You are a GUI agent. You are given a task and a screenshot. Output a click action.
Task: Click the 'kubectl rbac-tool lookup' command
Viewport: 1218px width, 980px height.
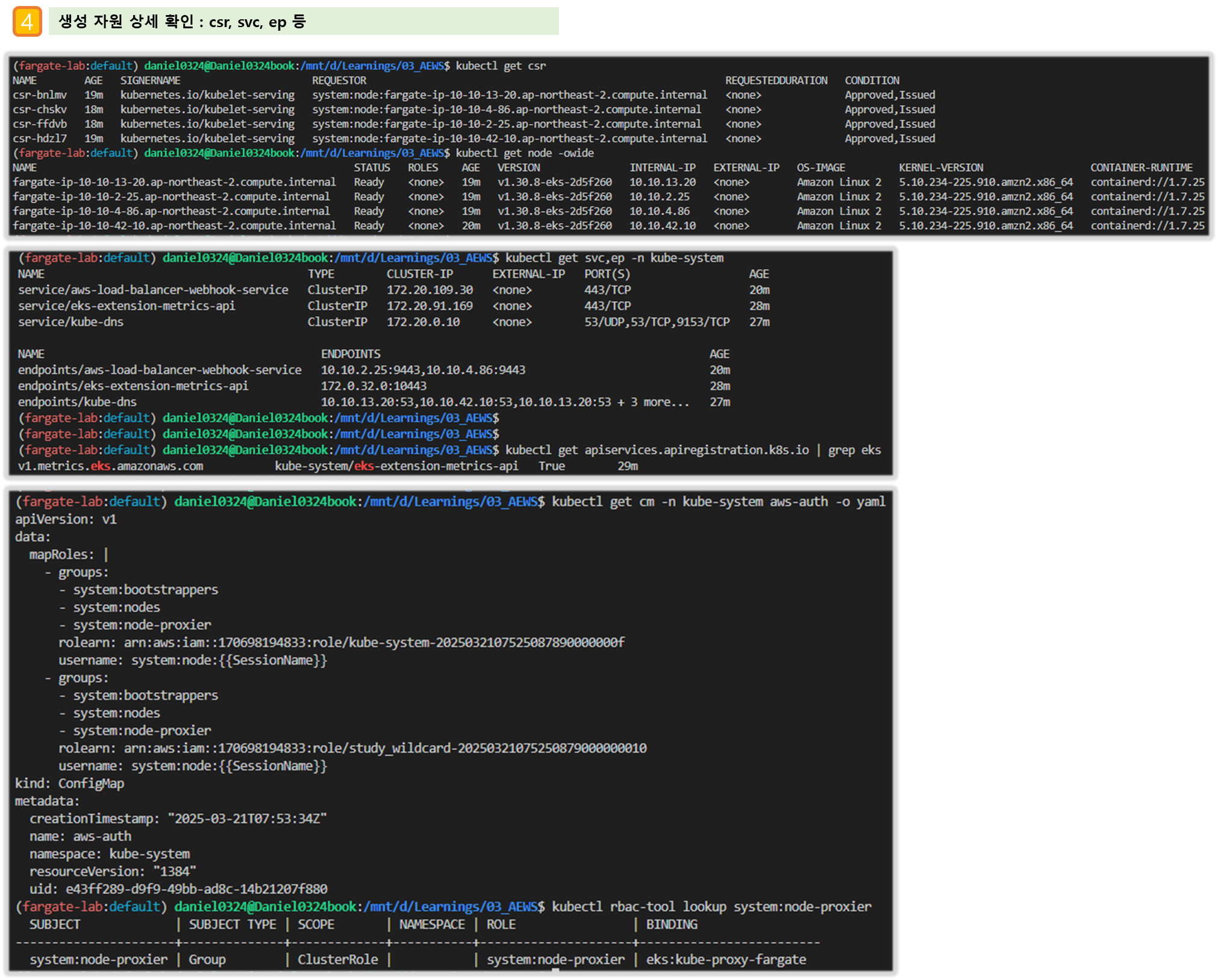click(711, 907)
